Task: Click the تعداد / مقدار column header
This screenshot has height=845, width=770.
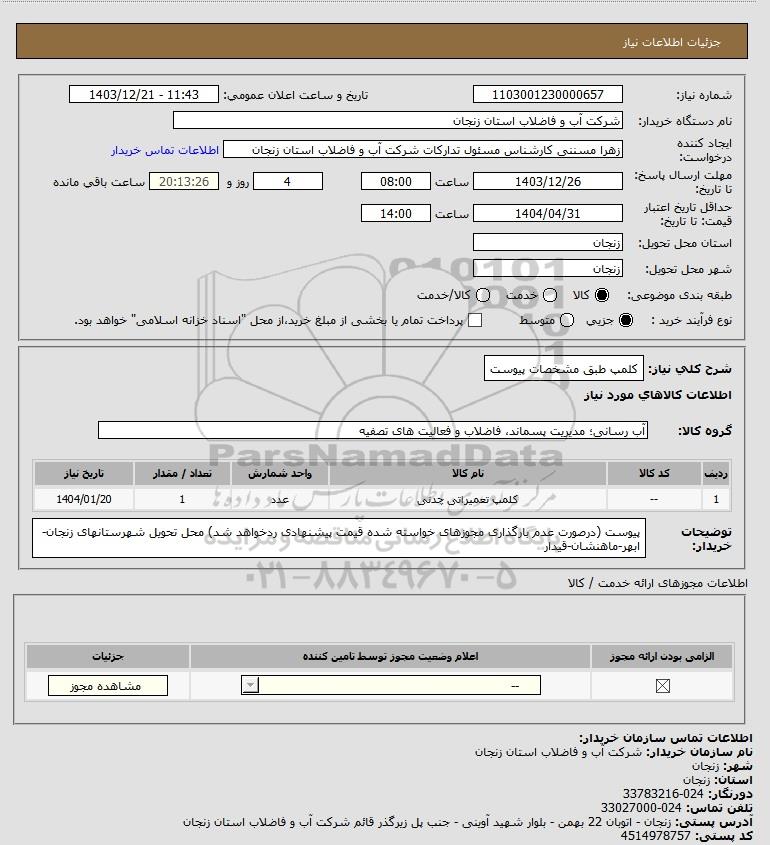Action: (182, 473)
